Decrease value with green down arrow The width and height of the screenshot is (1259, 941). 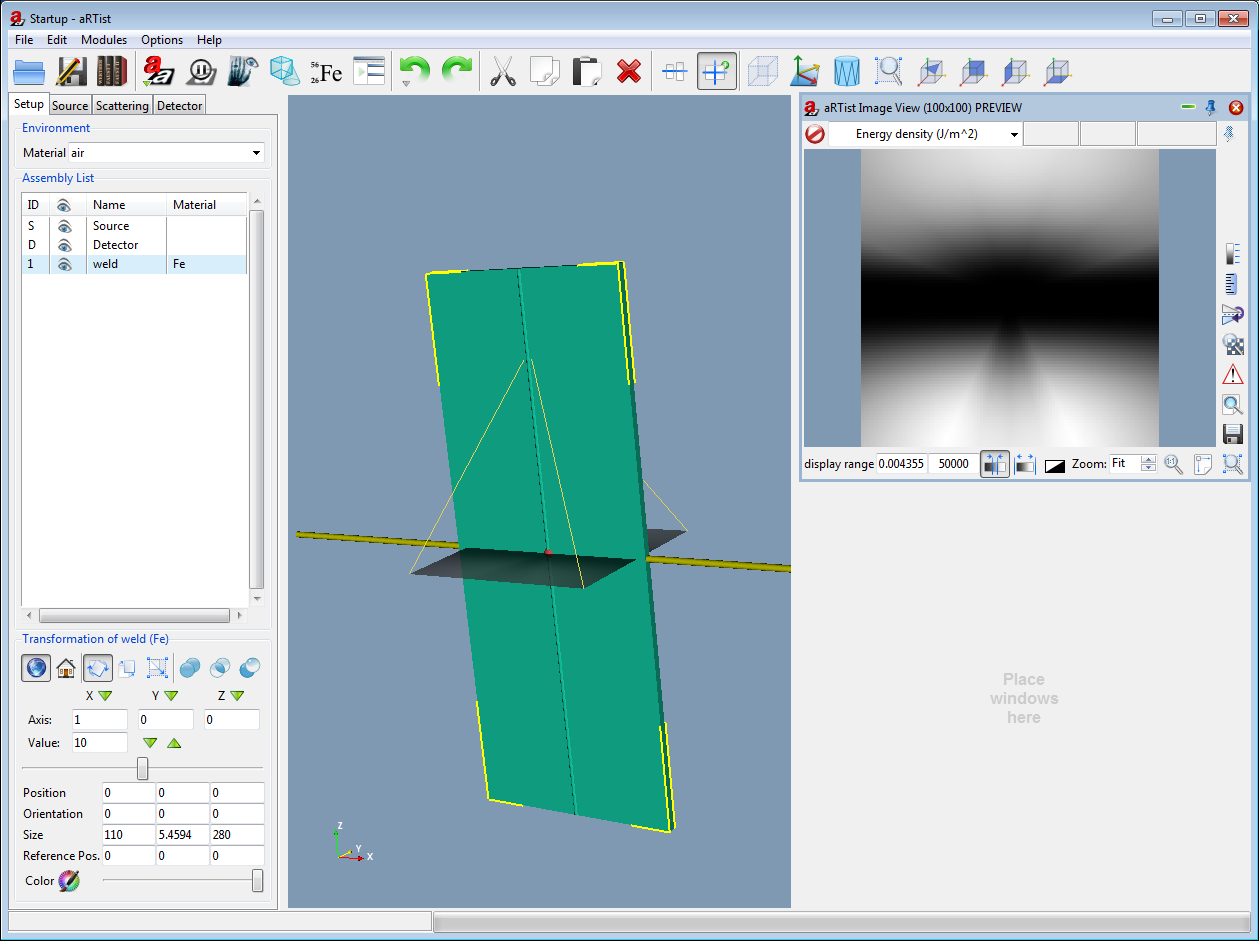pos(150,743)
